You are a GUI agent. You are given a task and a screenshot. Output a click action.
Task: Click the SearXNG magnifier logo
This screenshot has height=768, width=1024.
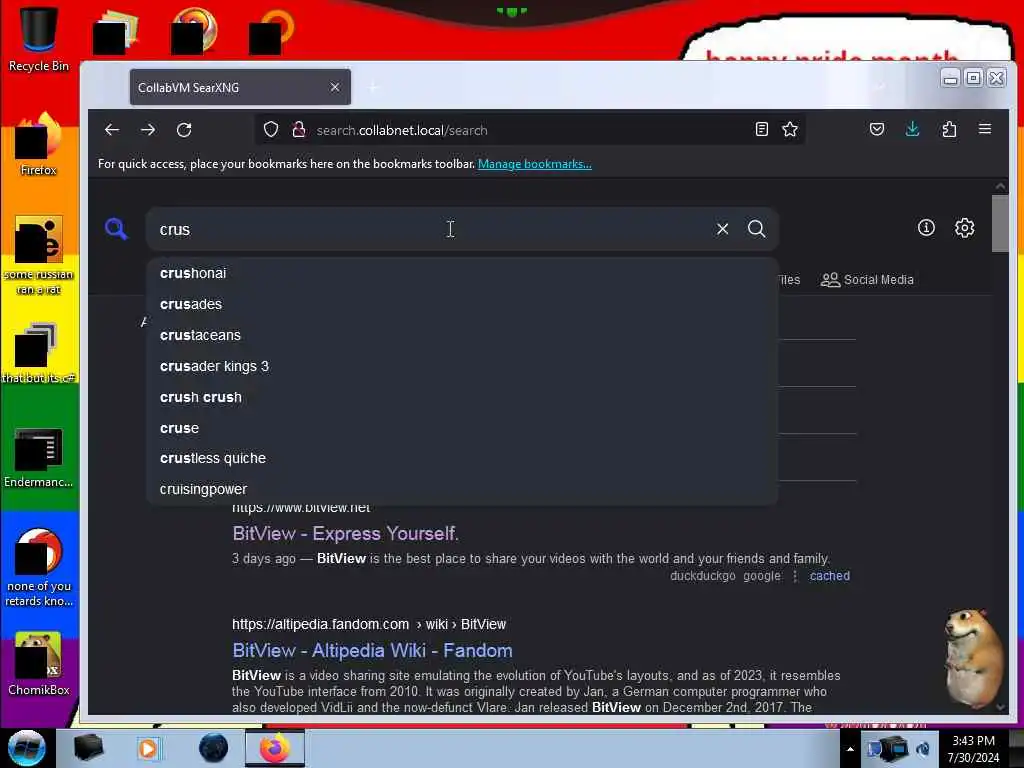pyautogui.click(x=116, y=229)
